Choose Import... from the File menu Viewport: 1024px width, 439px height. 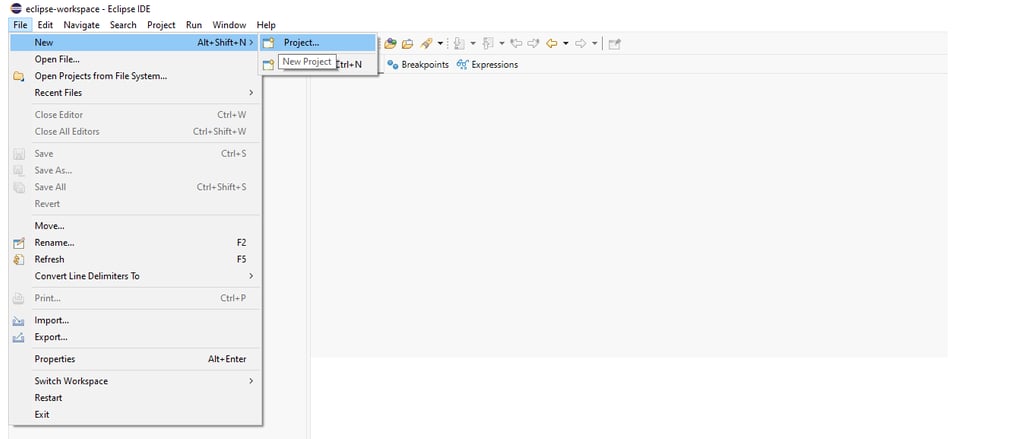(x=136, y=320)
